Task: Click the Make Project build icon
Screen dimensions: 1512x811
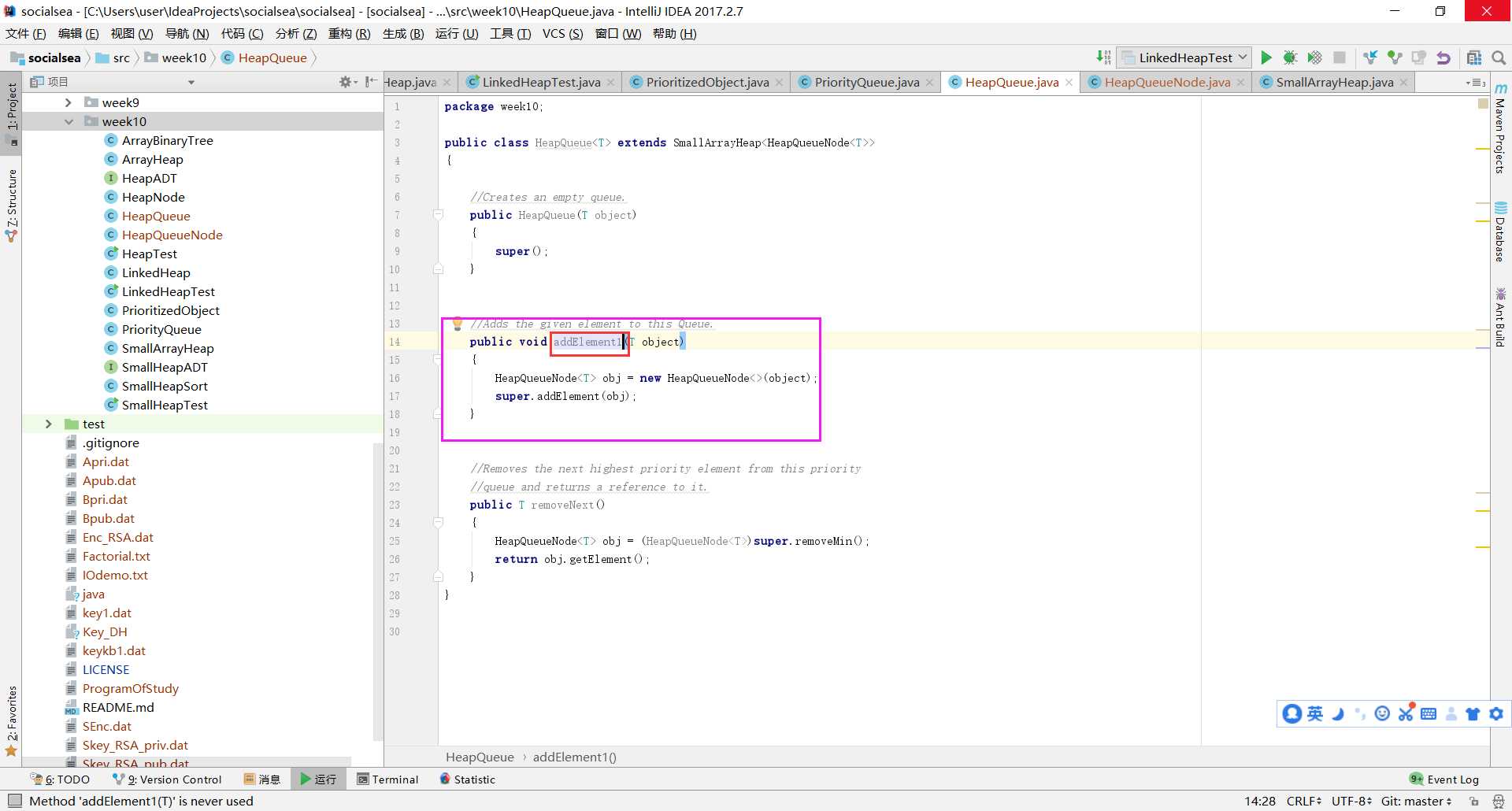Action: click(x=1103, y=57)
